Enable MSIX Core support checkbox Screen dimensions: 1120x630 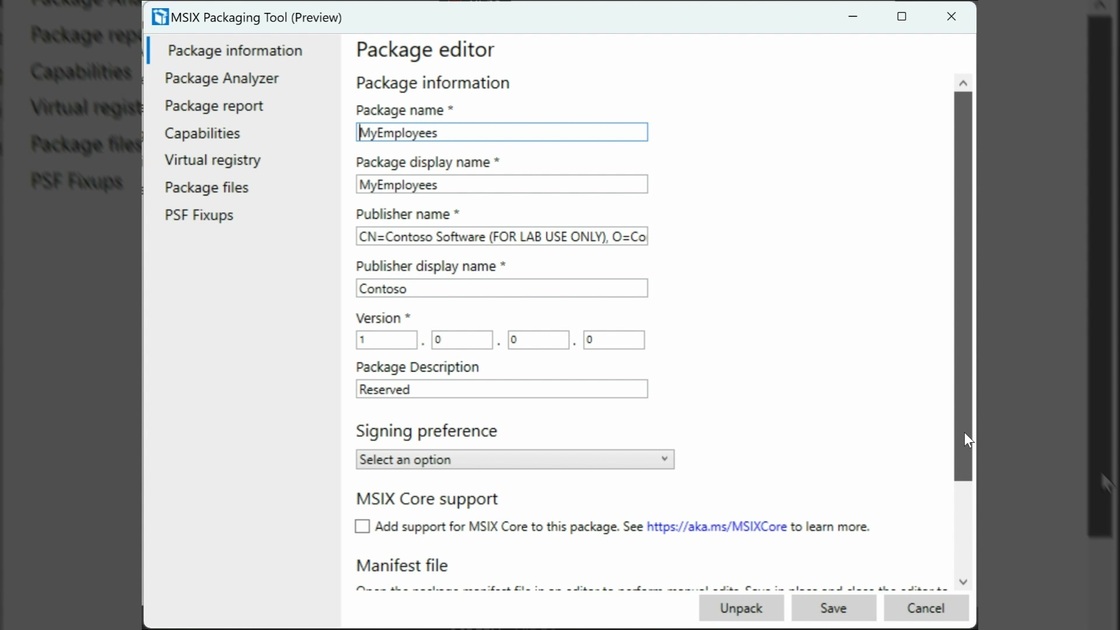click(x=363, y=526)
